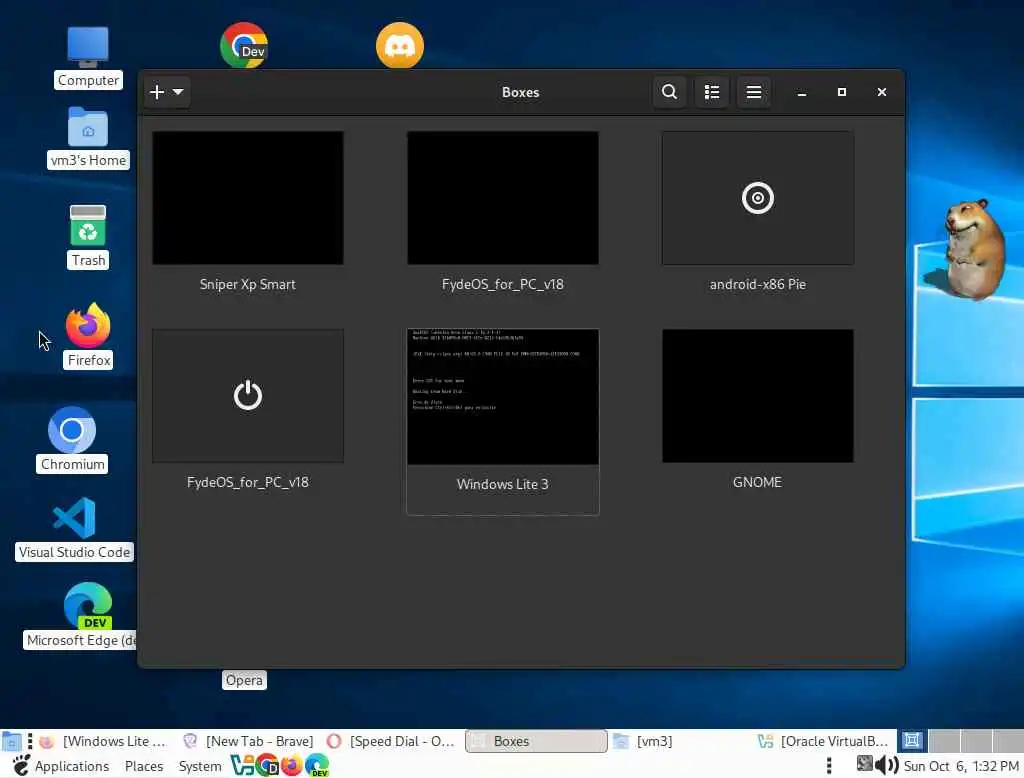Launch Chrome Dev desktop icon

point(244,45)
